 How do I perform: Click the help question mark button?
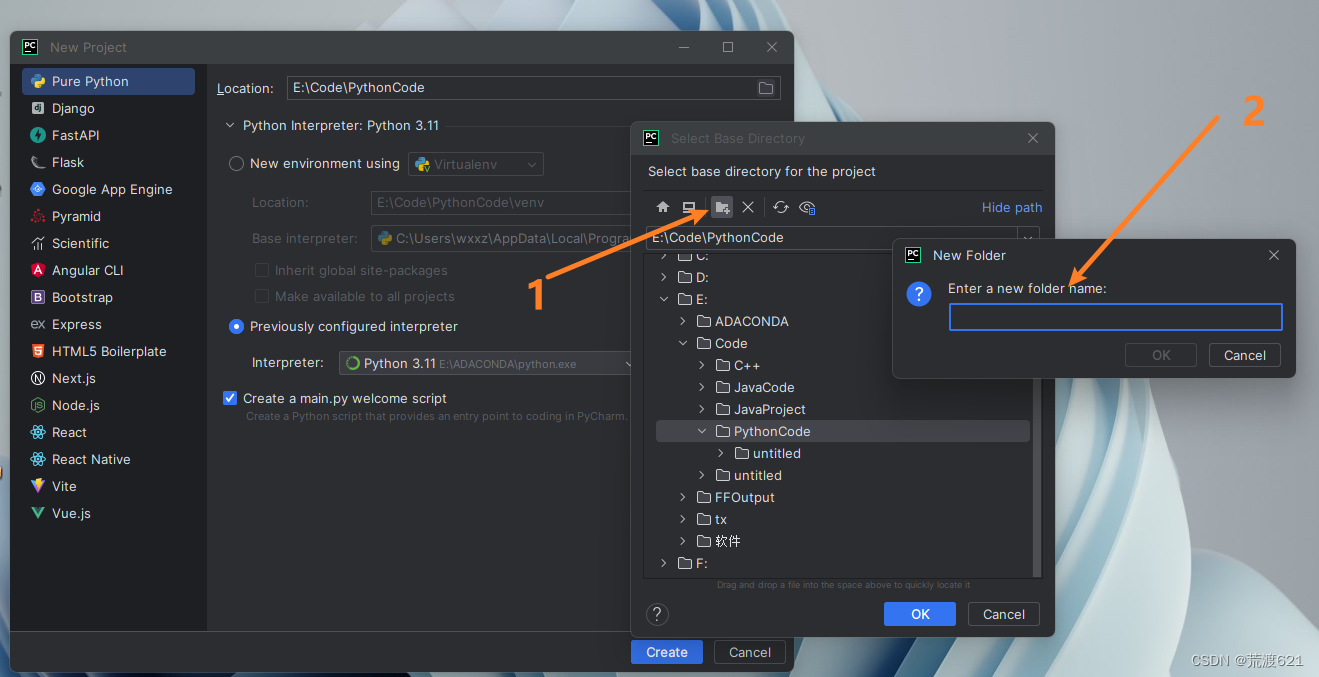[x=658, y=614]
